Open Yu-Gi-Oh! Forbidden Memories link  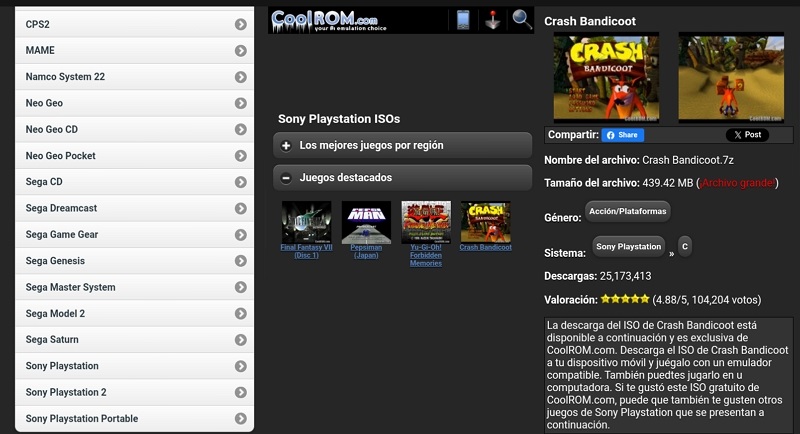coord(426,255)
